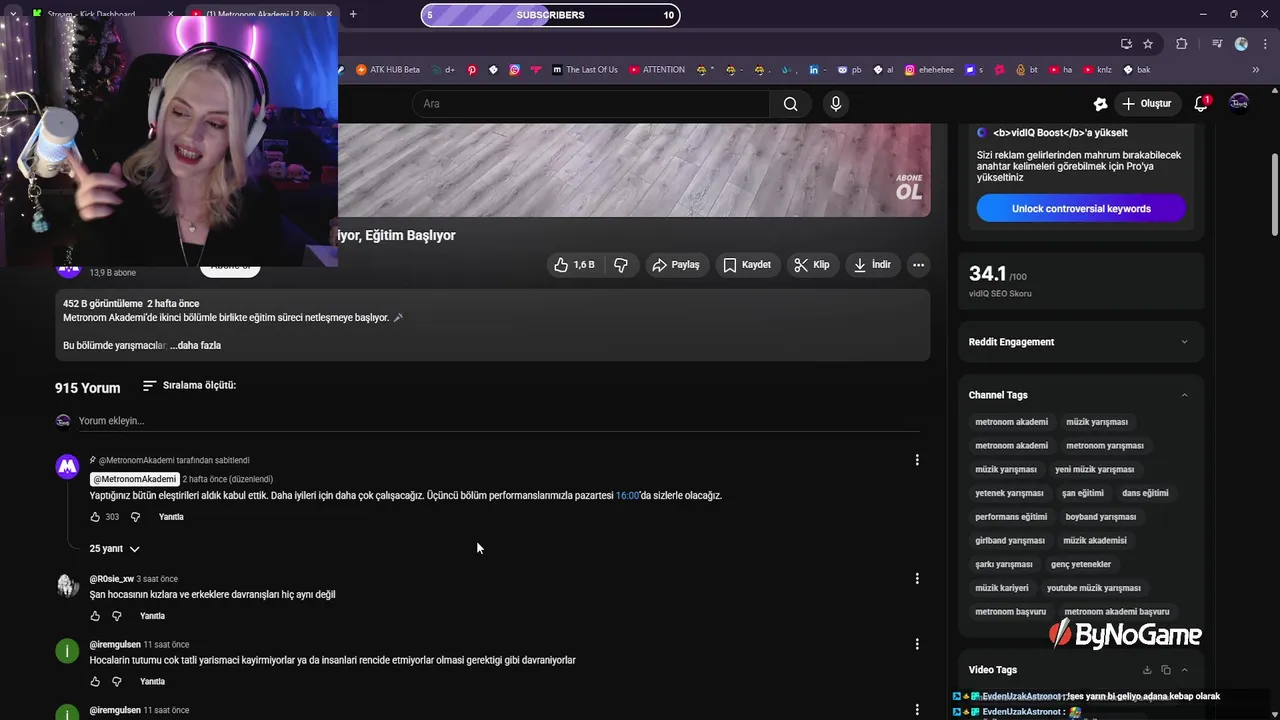Dislike the R0sie_xw comment
This screenshot has height=720, width=1280.
[116, 616]
